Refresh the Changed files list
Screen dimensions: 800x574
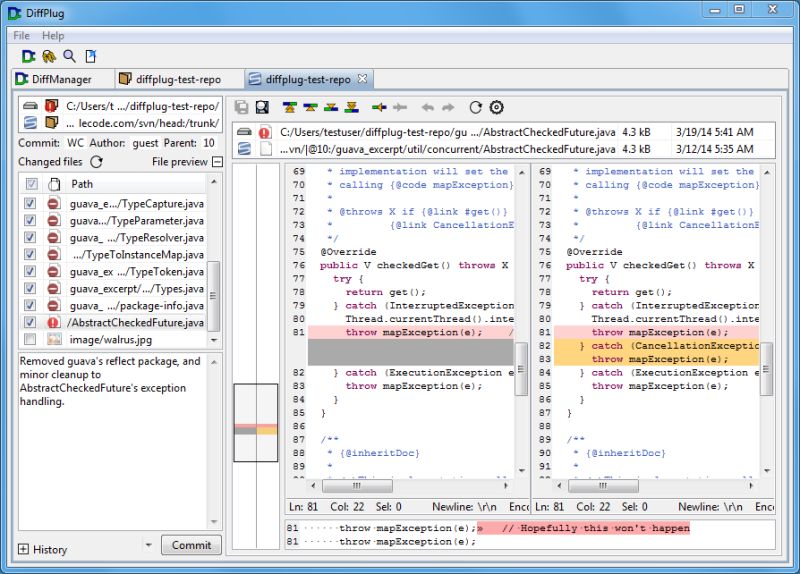click(96, 162)
